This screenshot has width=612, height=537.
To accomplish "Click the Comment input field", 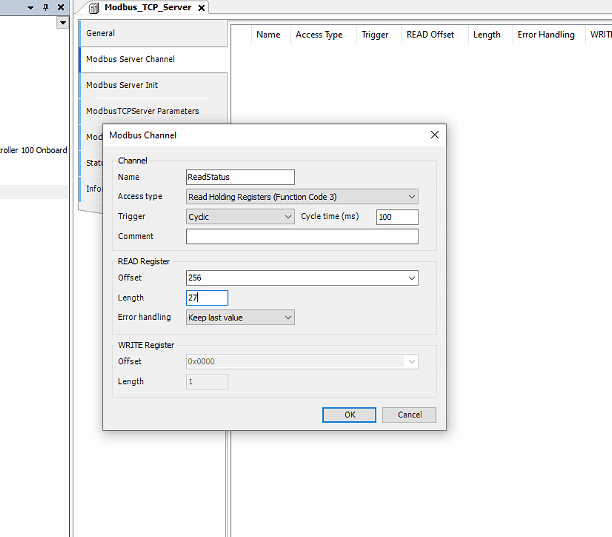I will [302, 236].
